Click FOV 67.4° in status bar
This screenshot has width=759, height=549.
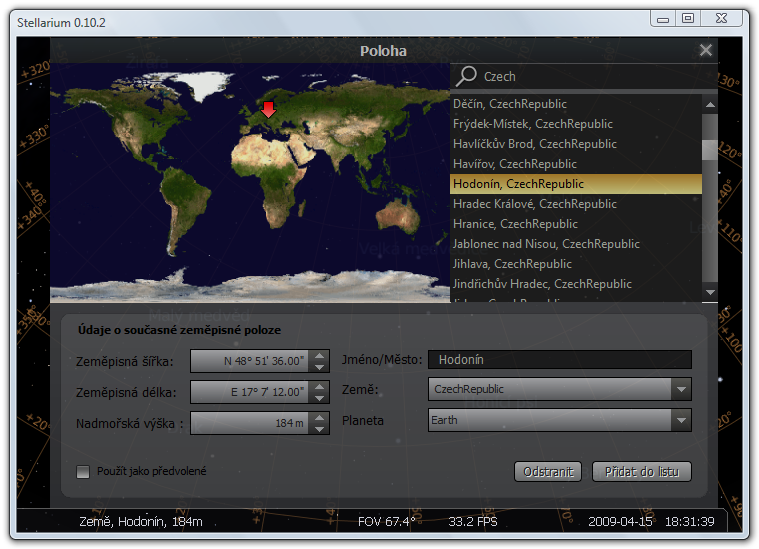click(x=386, y=521)
